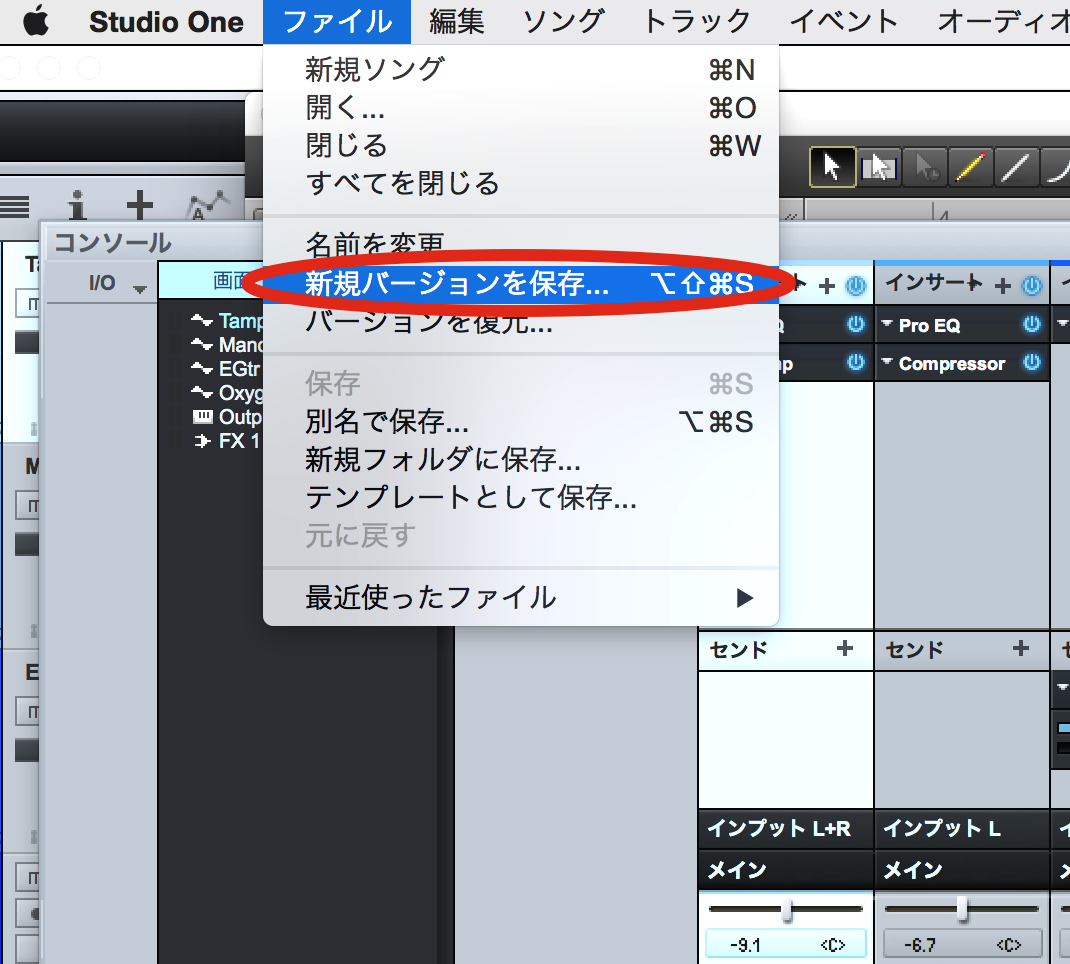Choose 新規バージョンを保存... menu item
Screen dimensions: 1070x964
click(521, 283)
